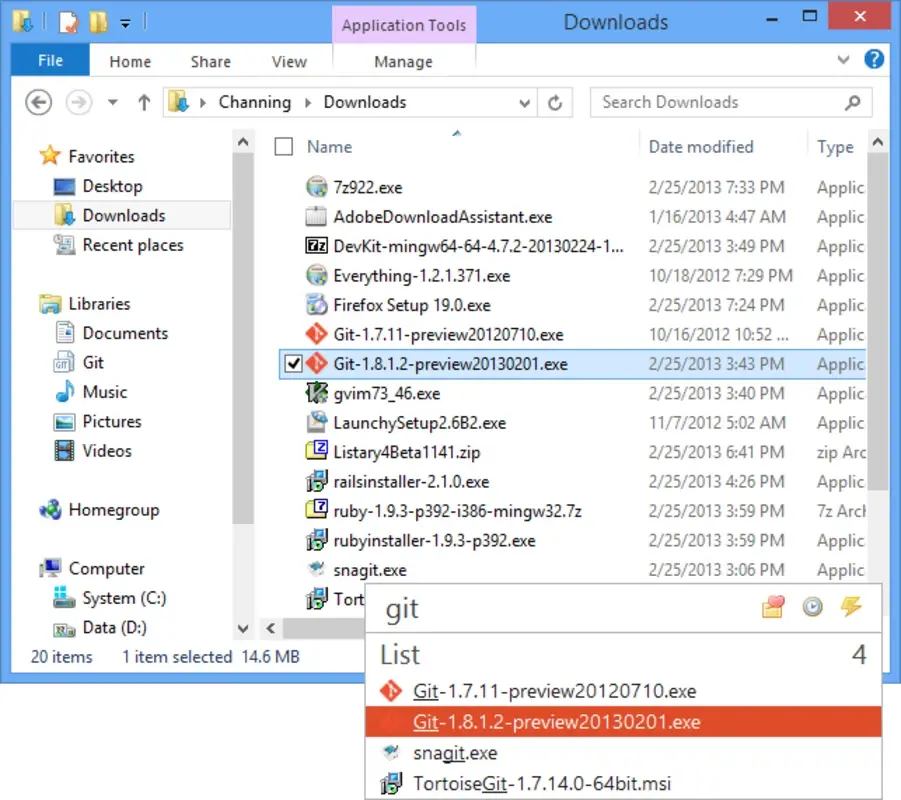901x800 pixels.
Task: Navigate to Channing via the breadcrumb
Action: click(255, 102)
